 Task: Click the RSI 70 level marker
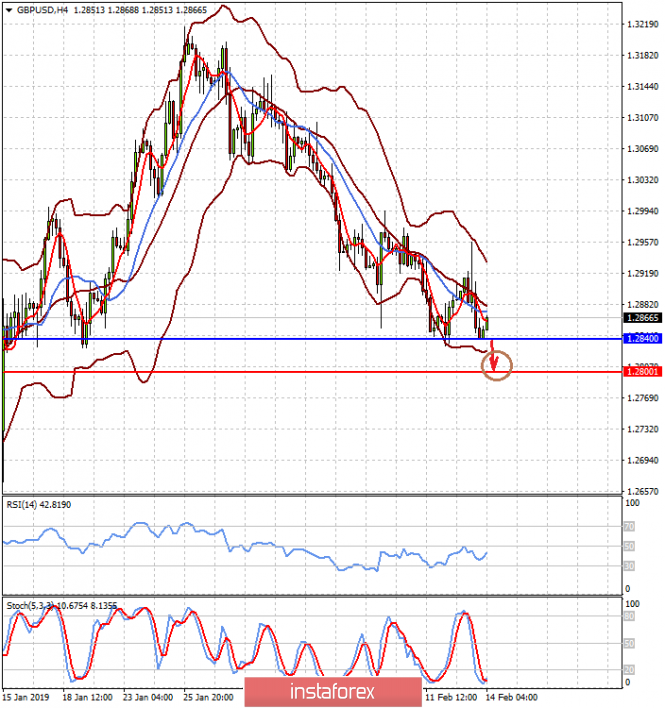pyautogui.click(x=630, y=525)
